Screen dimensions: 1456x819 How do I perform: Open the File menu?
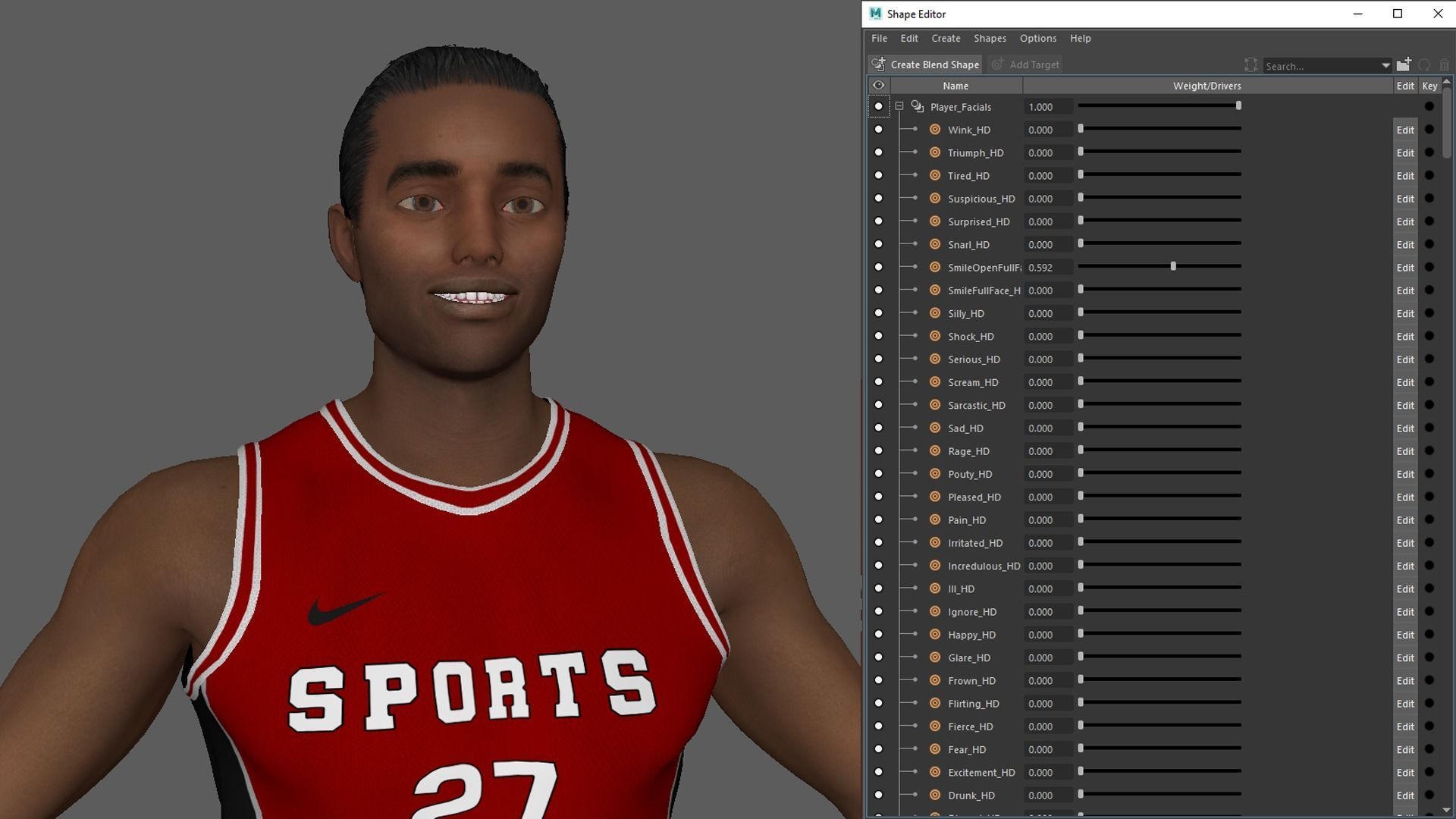click(879, 38)
